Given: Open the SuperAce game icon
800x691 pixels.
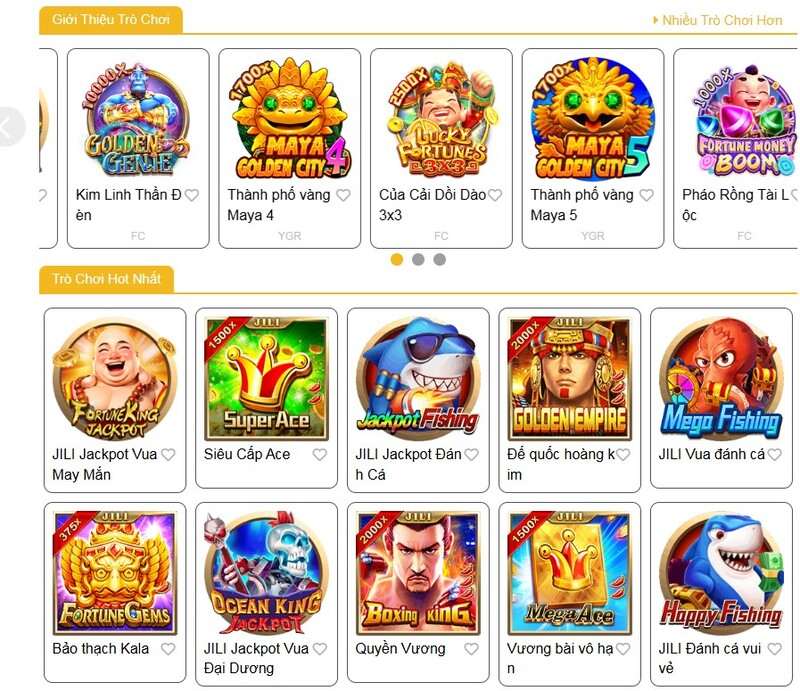Looking at the screenshot, I should [266, 379].
